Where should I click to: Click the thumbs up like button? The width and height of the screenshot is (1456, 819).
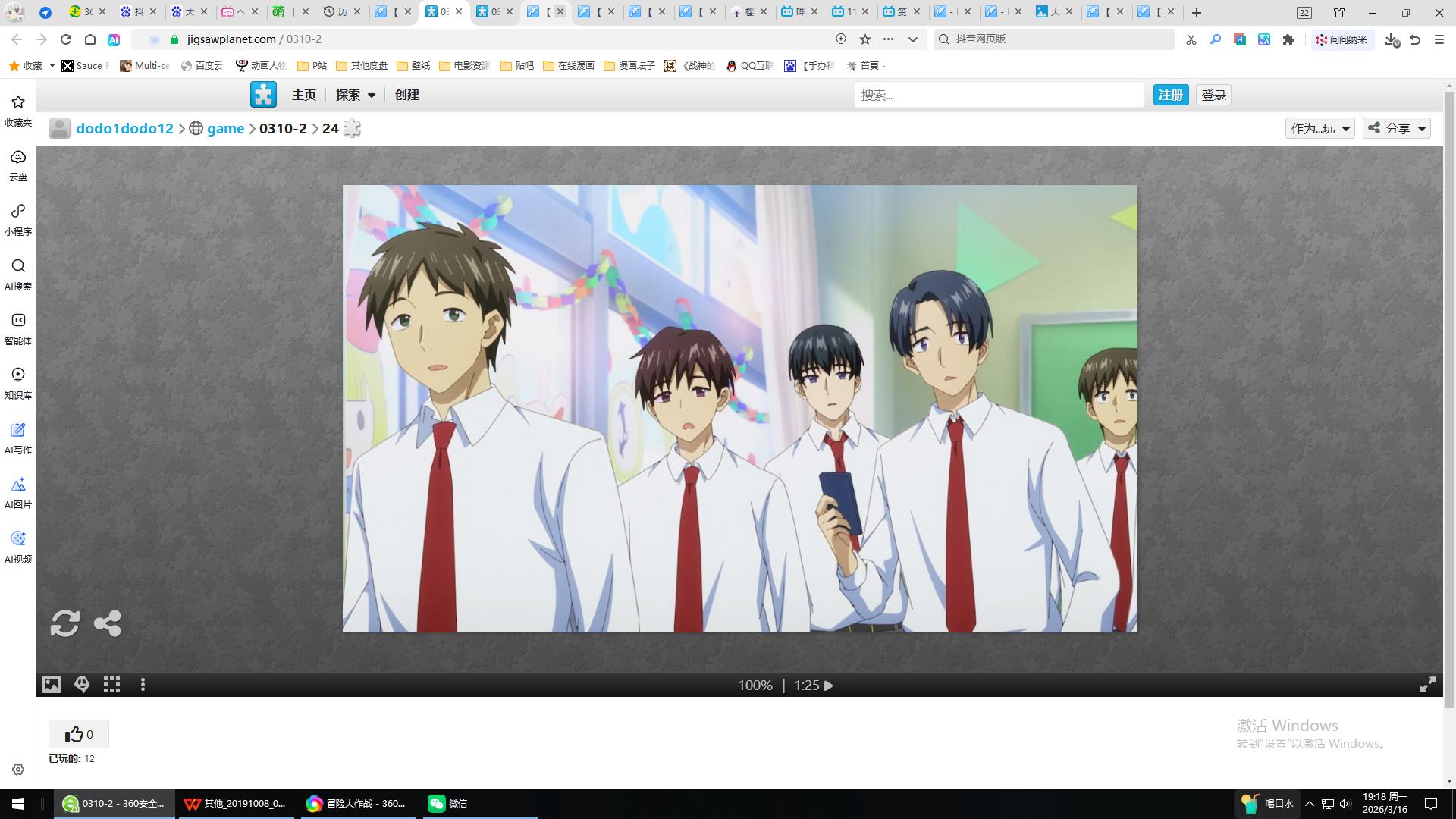click(79, 734)
